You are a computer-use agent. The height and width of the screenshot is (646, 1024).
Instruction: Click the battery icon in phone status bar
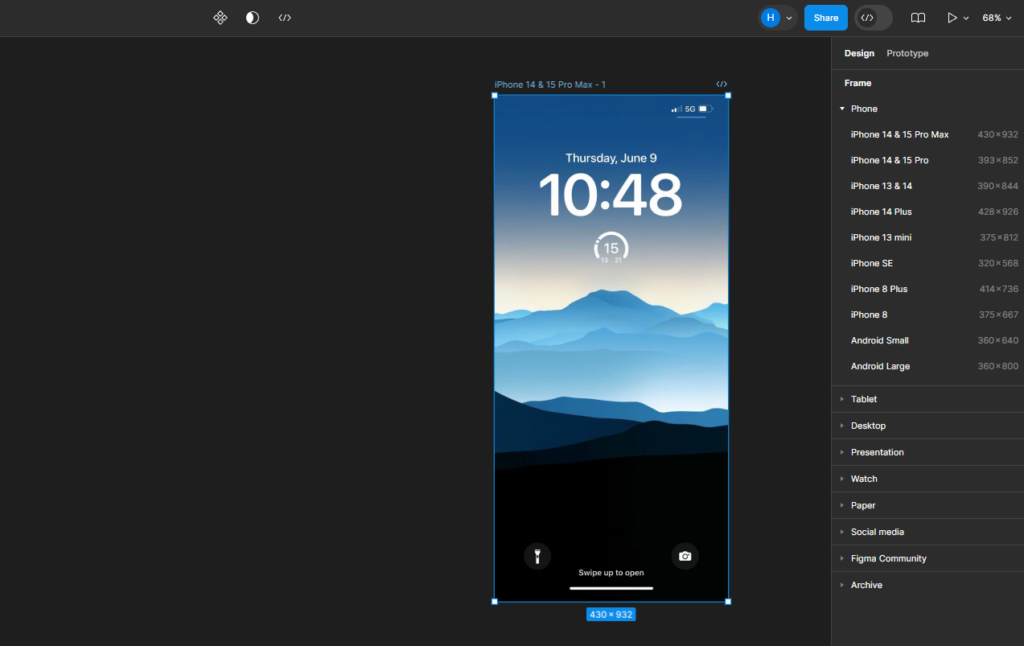705,109
